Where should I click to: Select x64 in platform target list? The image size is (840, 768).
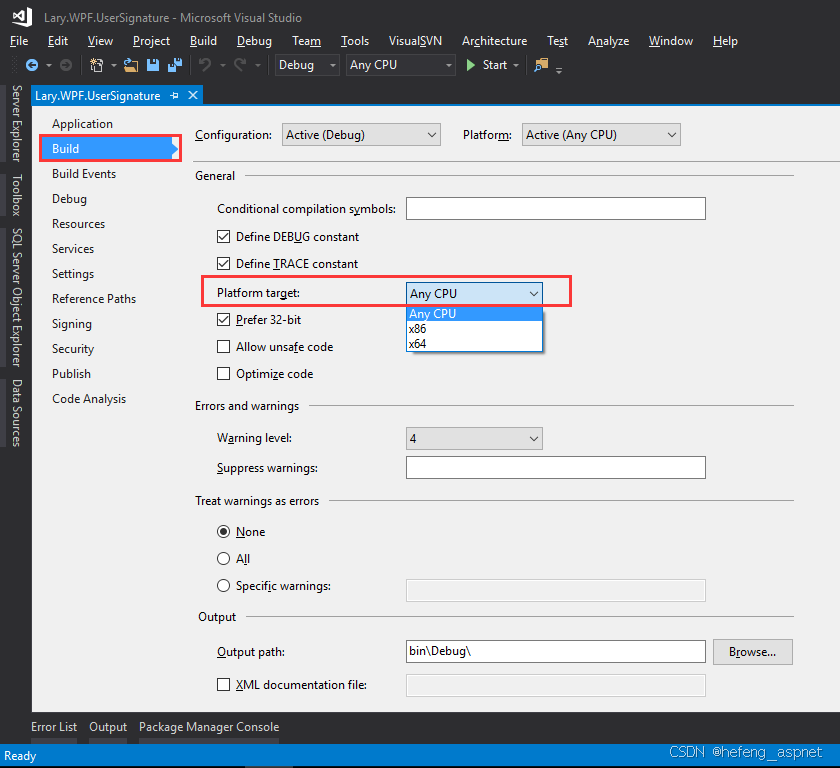point(474,344)
